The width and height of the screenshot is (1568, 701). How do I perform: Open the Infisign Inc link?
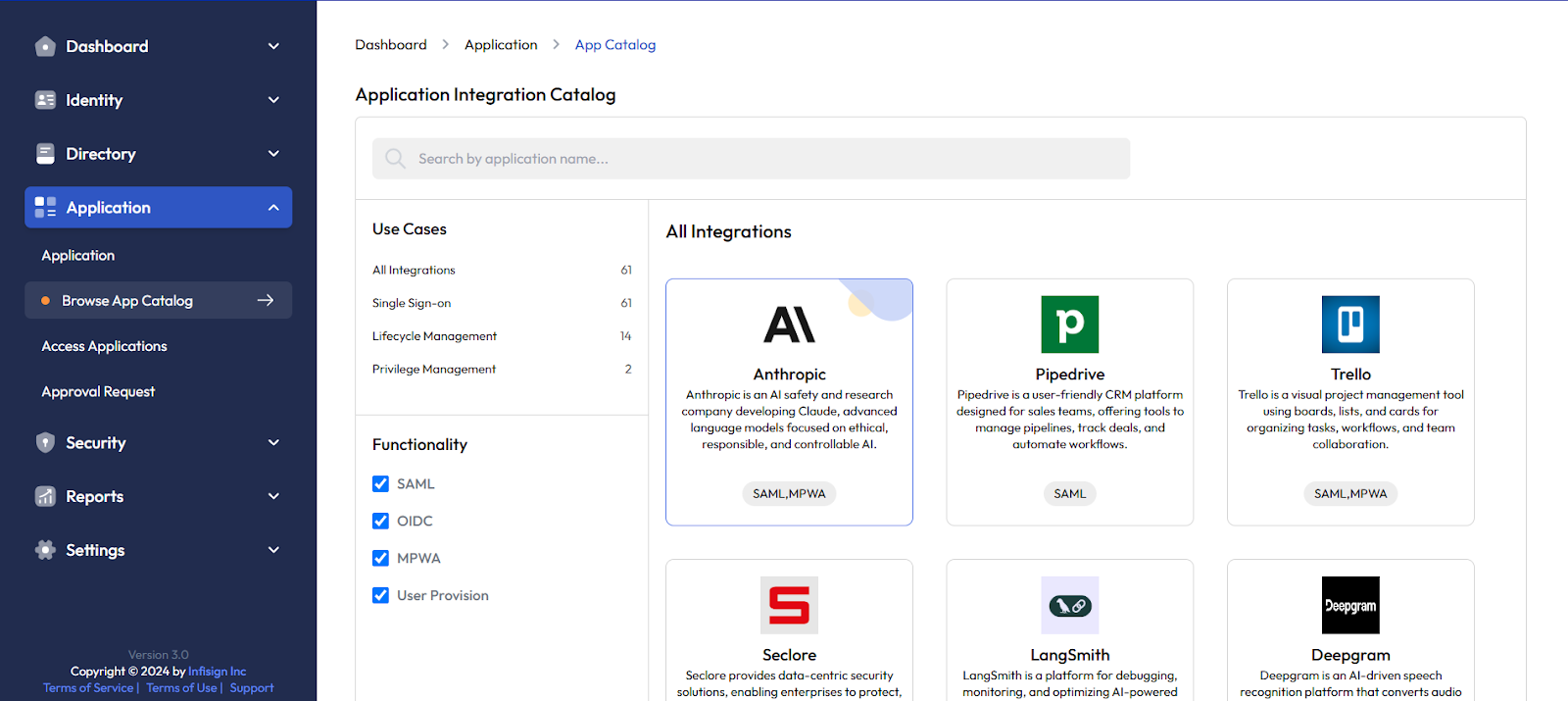pyautogui.click(x=218, y=672)
